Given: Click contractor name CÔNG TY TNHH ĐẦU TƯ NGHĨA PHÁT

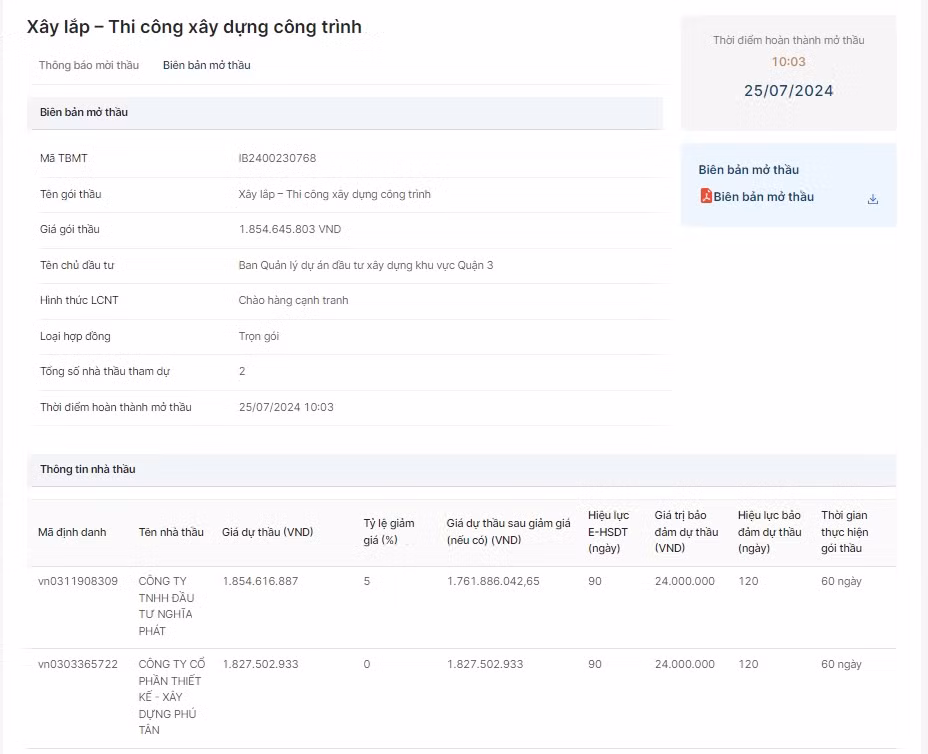Looking at the screenshot, I should click(x=167, y=606).
